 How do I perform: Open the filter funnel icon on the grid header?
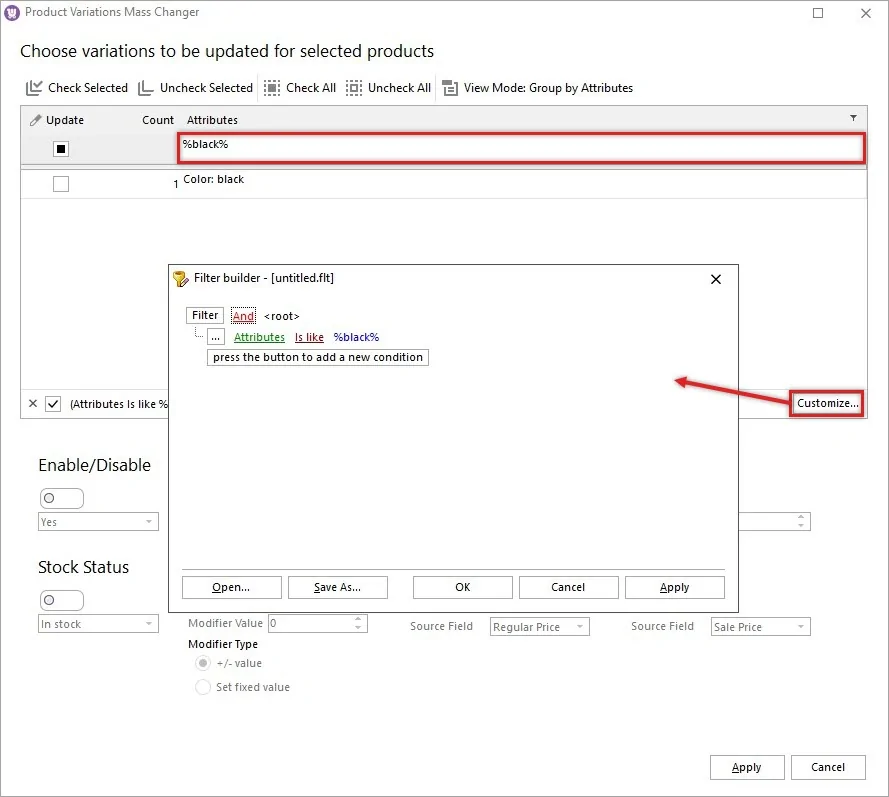[x=853, y=118]
